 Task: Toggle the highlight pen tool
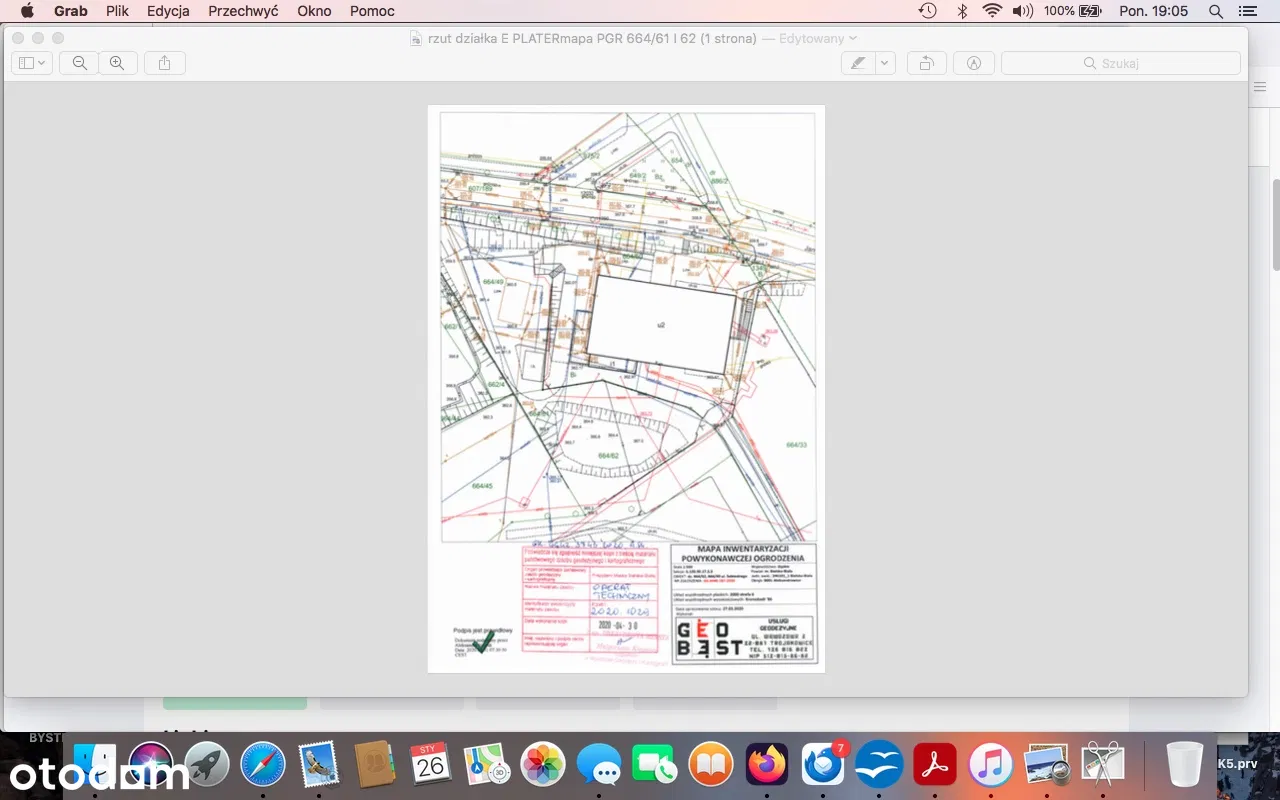pyautogui.click(x=857, y=63)
